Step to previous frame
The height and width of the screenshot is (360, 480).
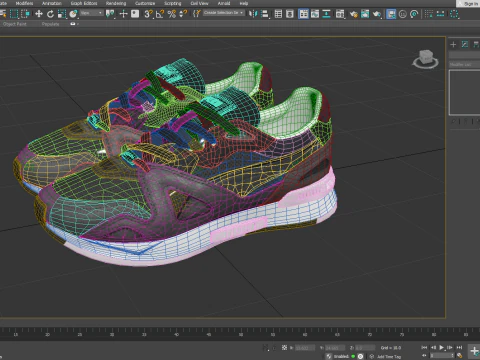[433, 347]
